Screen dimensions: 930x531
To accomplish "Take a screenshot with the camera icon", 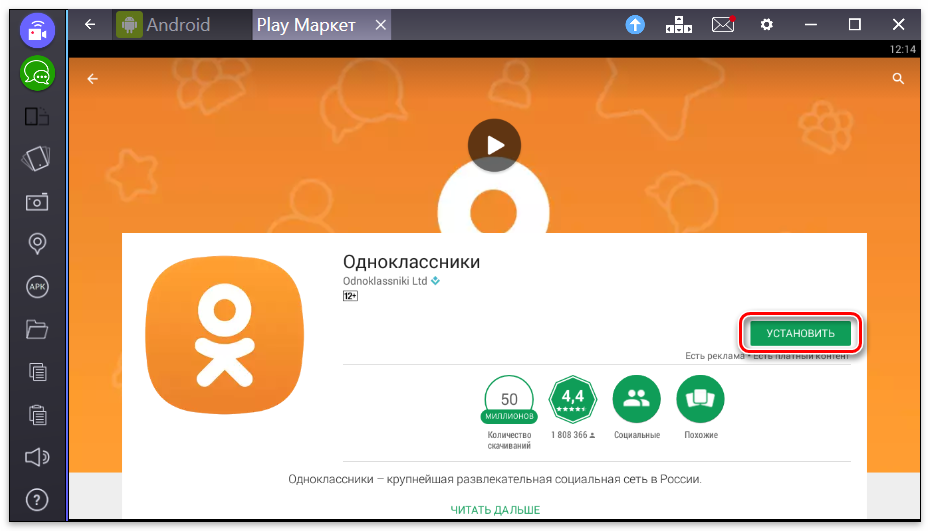I will point(37,201).
